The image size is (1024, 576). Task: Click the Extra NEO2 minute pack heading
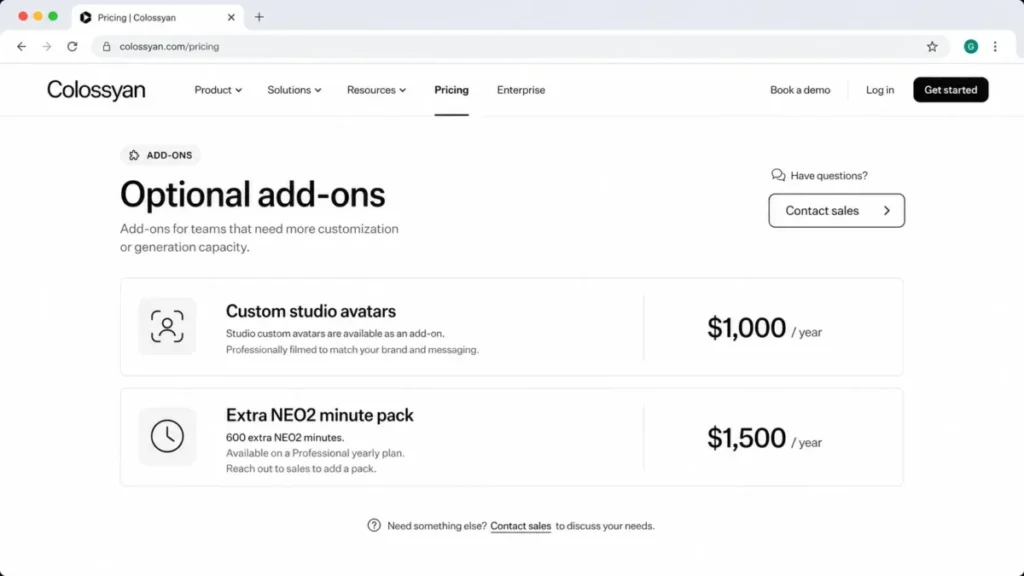tap(319, 415)
